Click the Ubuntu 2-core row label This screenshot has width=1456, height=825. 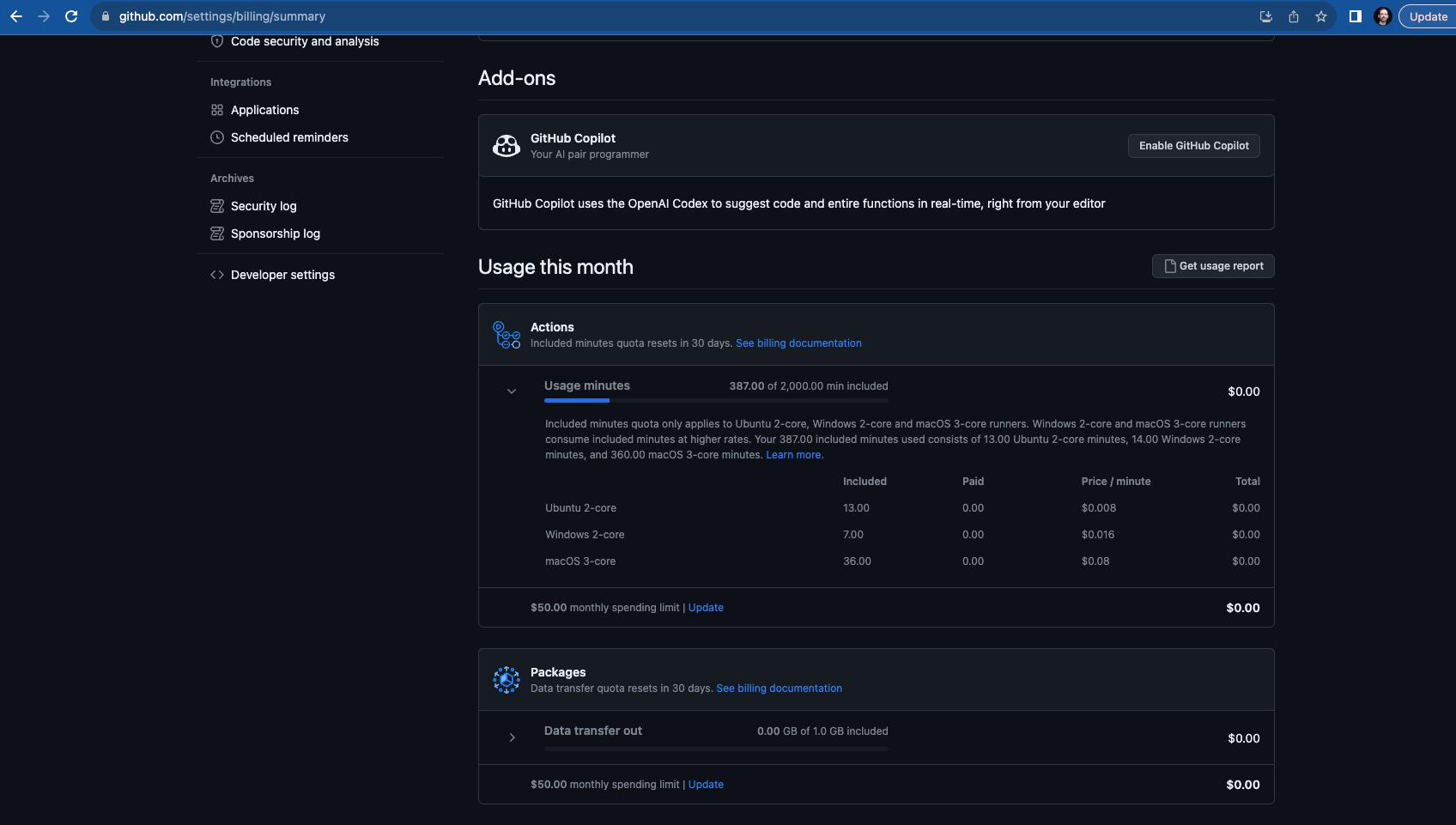coord(580,508)
